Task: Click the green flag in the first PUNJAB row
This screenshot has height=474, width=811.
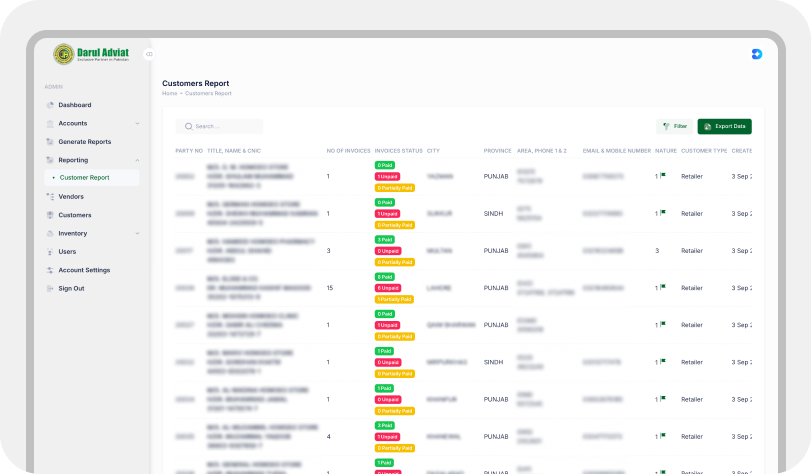Action: pos(663,175)
